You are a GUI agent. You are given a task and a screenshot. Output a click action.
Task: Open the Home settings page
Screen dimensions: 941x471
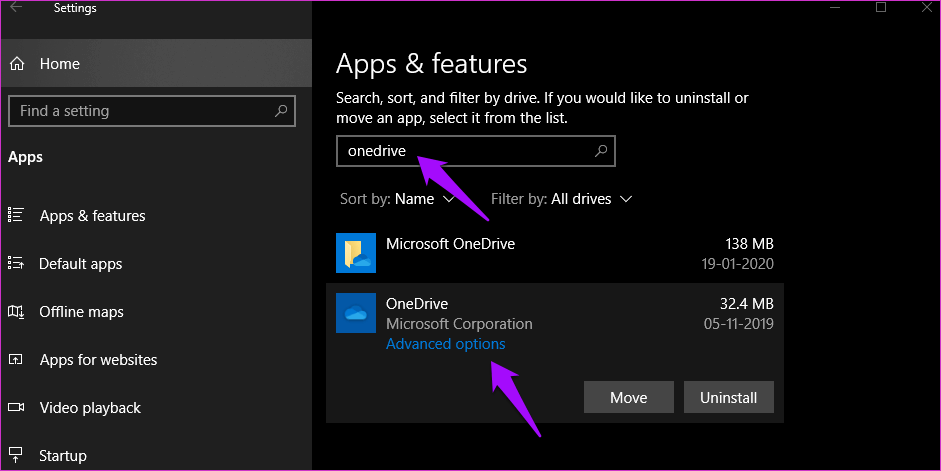point(156,64)
